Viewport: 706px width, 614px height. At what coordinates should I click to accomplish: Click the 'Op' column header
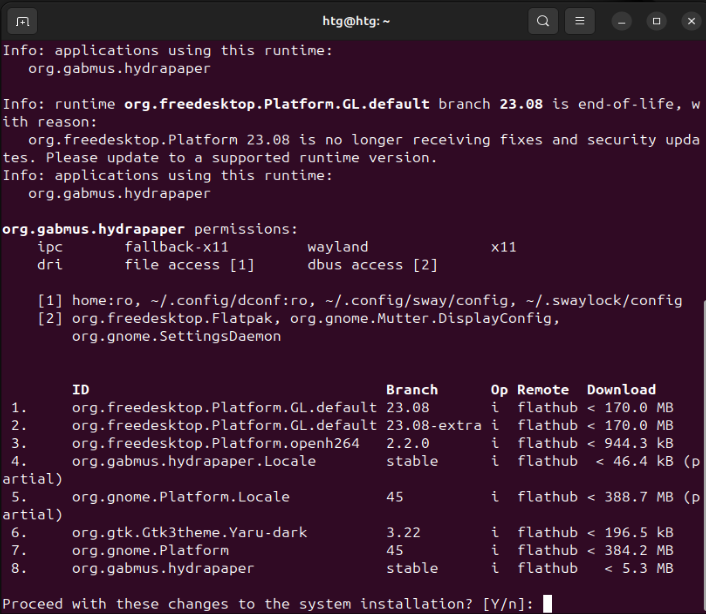pyautogui.click(x=499, y=390)
